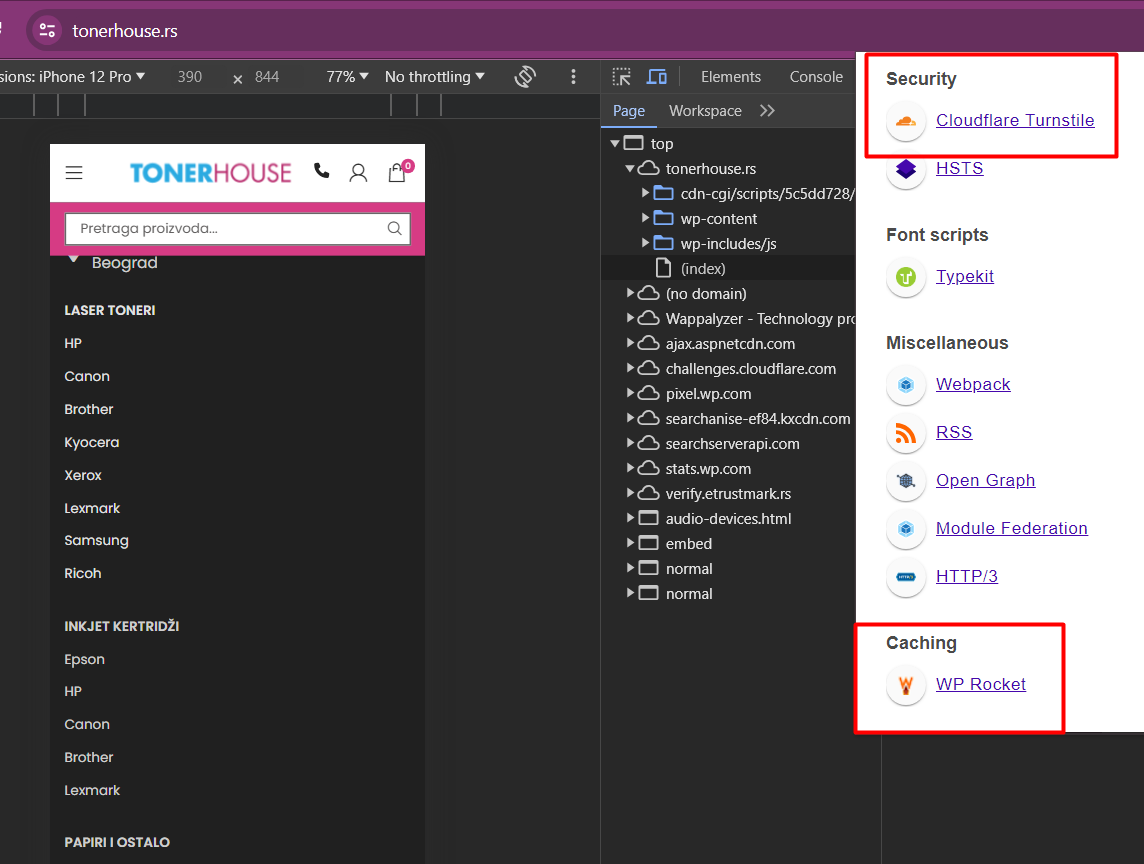Expand the pixel.wp.com node

click(630, 393)
